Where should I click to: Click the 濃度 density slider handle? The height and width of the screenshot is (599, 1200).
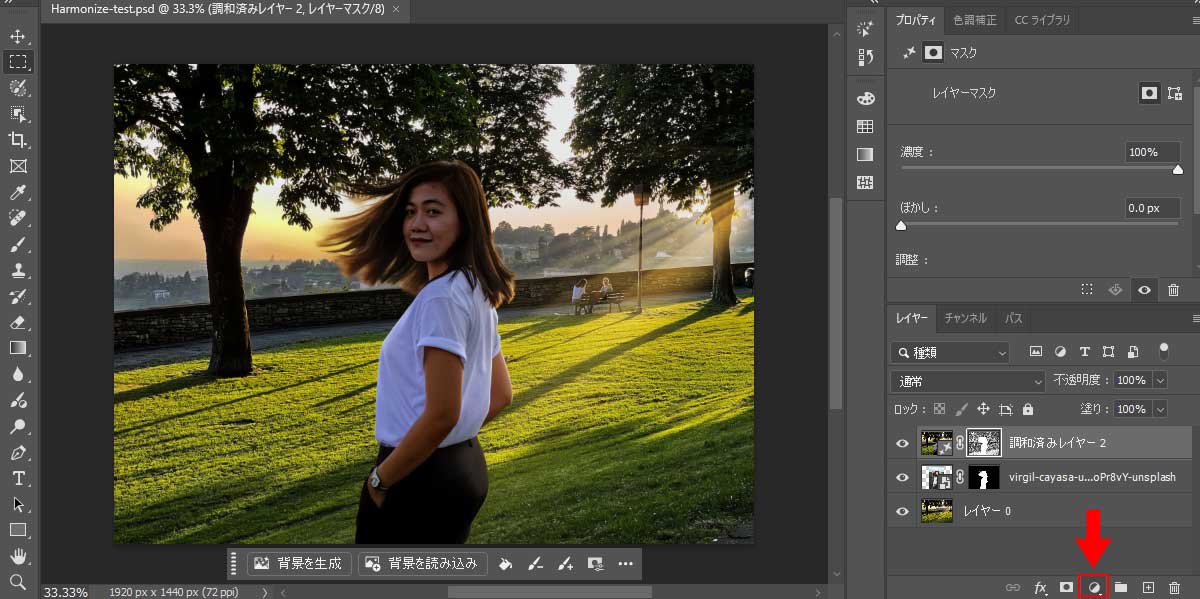point(1178,170)
